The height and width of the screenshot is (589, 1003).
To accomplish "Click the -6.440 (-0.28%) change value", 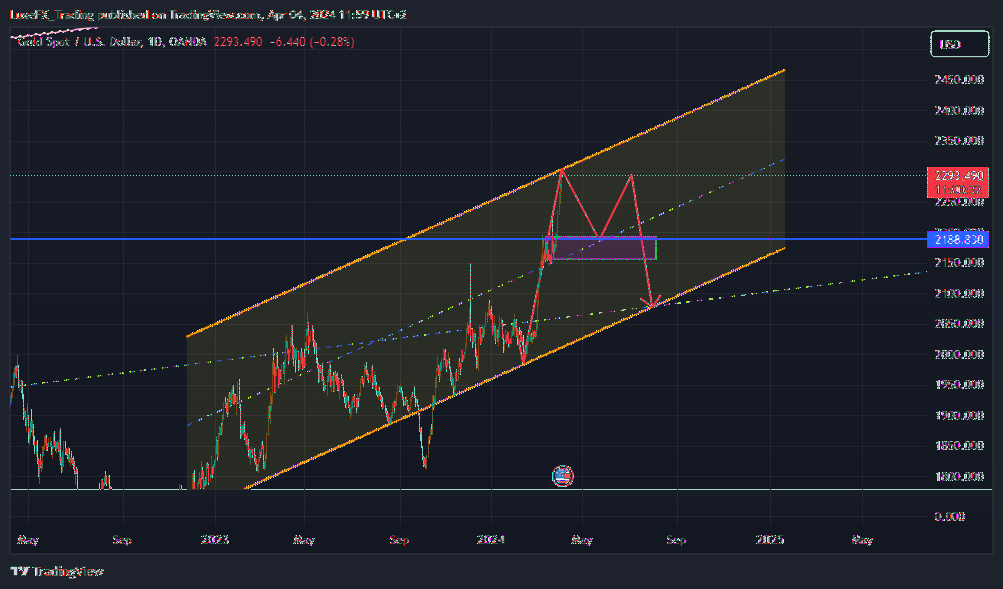I will point(312,42).
